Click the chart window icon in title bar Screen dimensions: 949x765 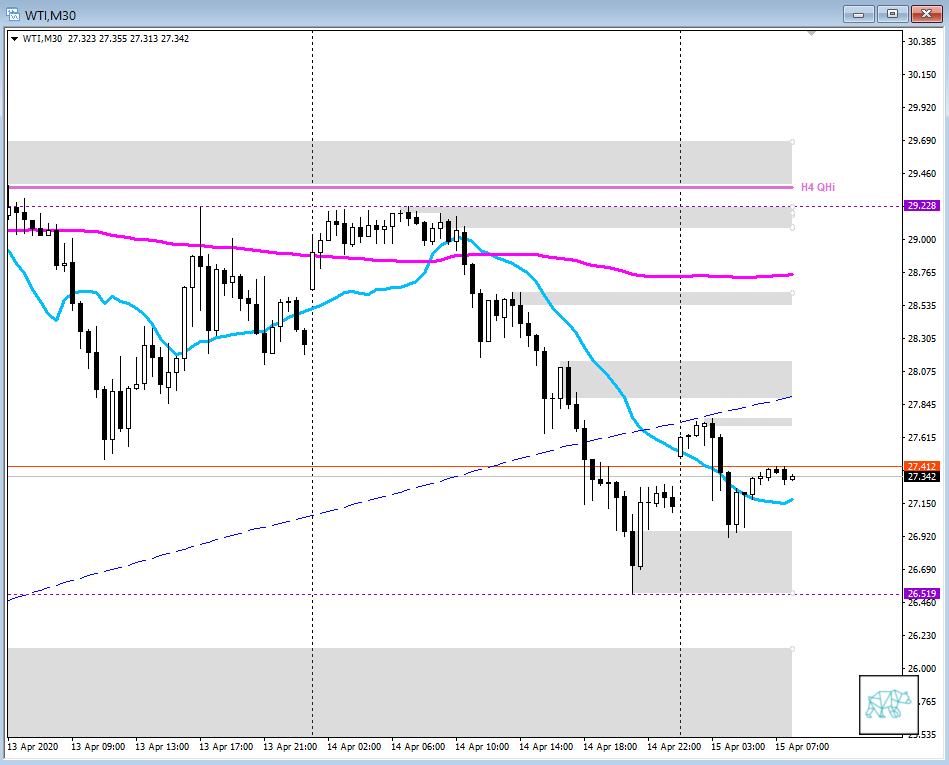pyautogui.click(x=14, y=14)
